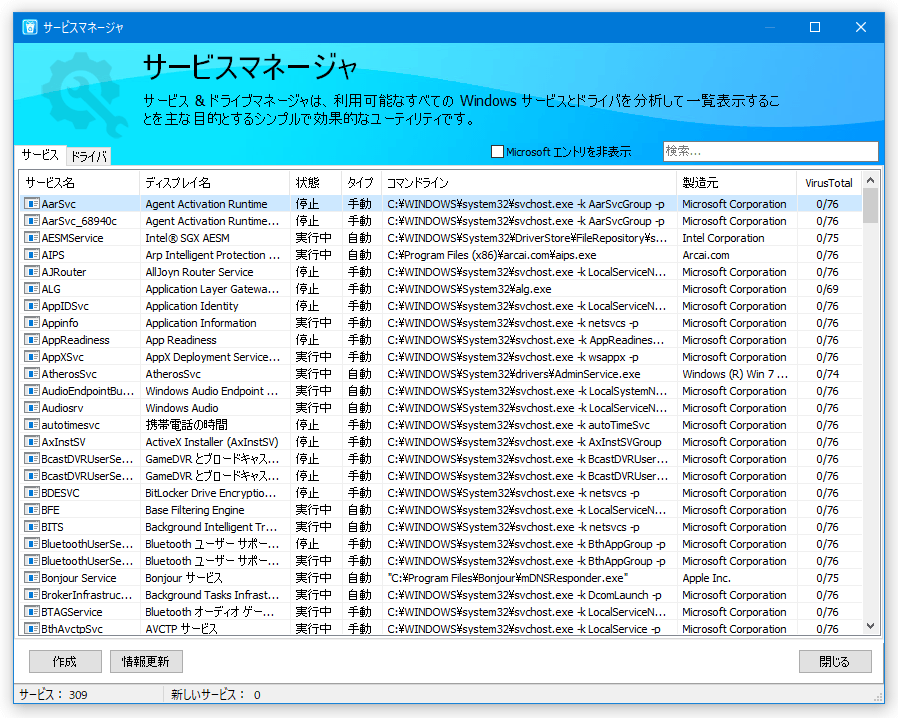Click the Windows (R) Win 7 manufacturer cell
This screenshot has width=898, height=718.
[x=735, y=374]
